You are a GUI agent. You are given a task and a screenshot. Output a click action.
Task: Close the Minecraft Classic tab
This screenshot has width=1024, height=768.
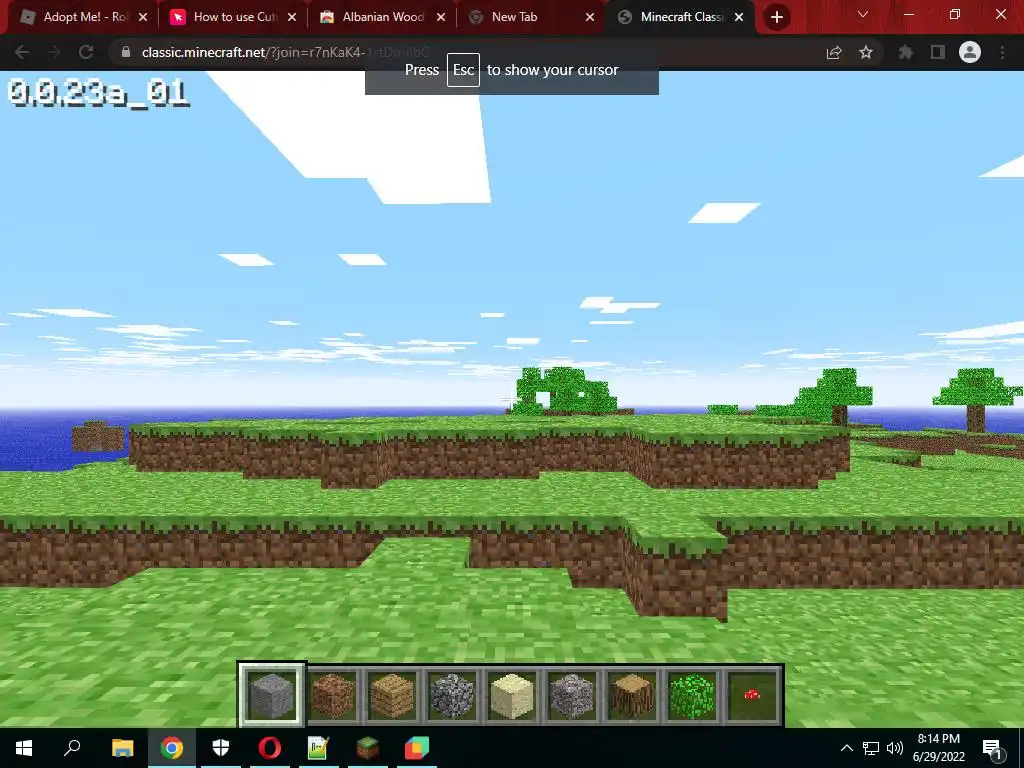tap(739, 17)
